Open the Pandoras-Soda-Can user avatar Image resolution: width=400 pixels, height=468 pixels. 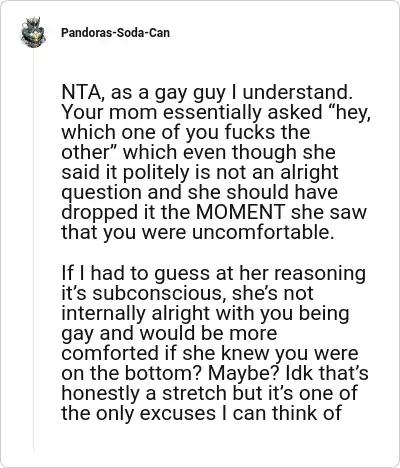(x=33, y=32)
